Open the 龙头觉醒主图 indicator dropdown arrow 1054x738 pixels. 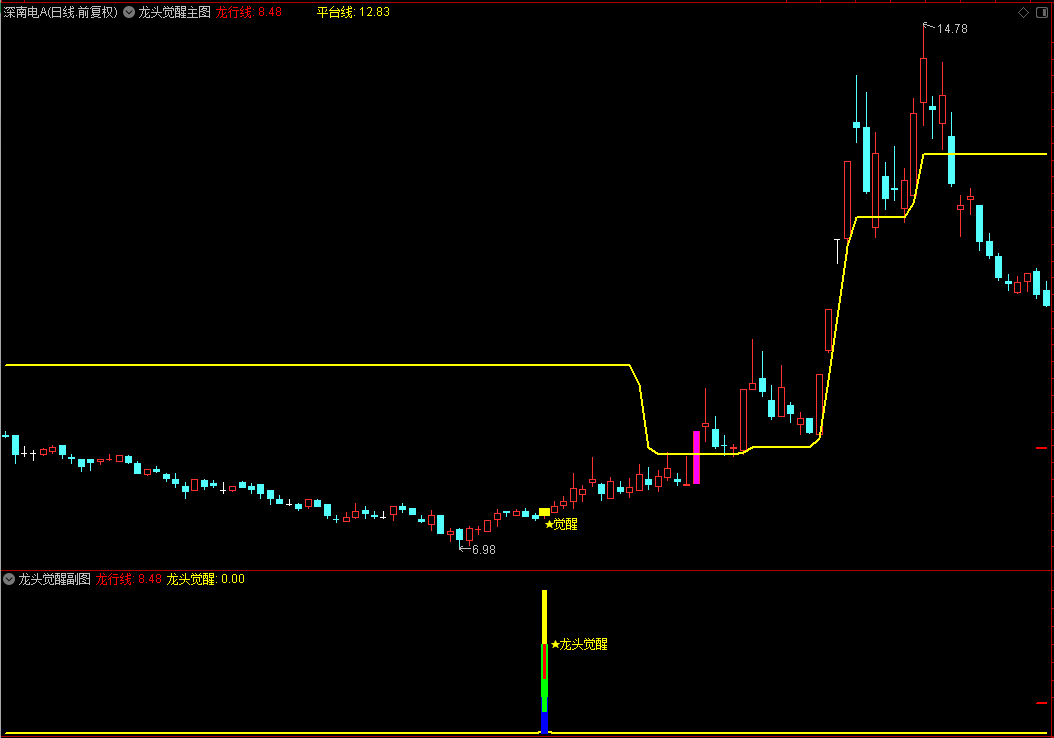pyautogui.click(x=129, y=12)
